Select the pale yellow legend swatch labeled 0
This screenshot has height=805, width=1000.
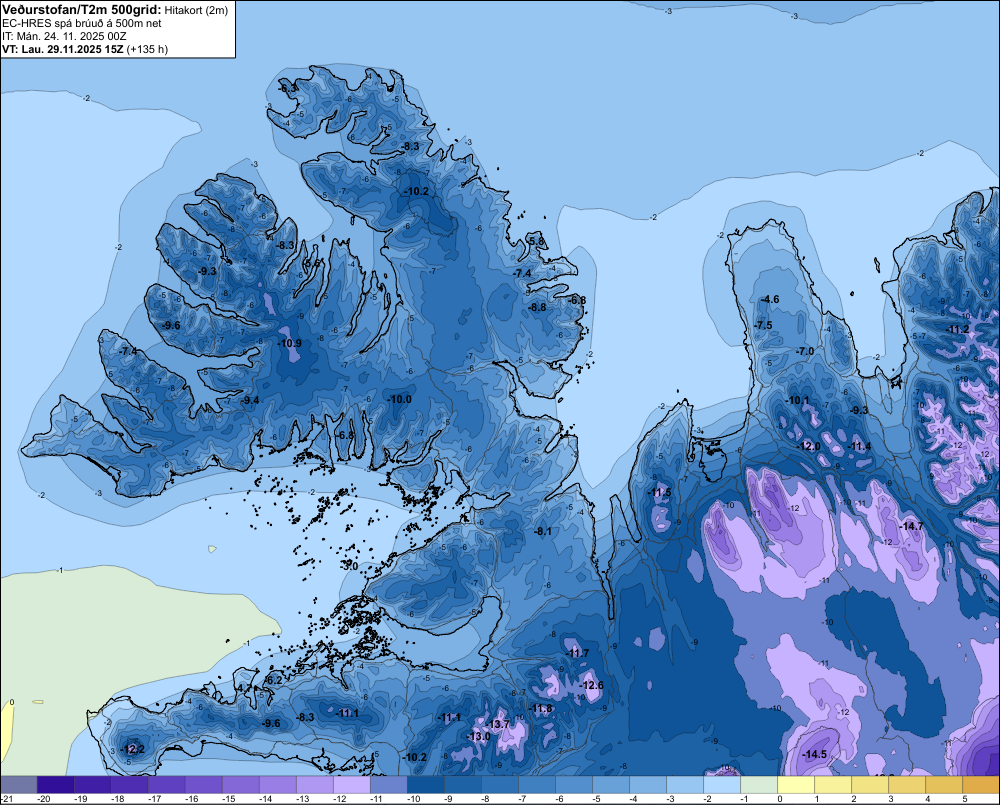pos(795,784)
